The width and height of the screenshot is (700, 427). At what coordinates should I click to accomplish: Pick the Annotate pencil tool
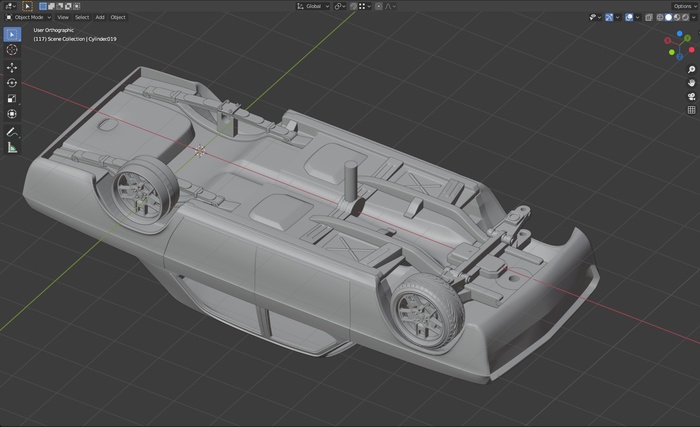click(x=12, y=131)
